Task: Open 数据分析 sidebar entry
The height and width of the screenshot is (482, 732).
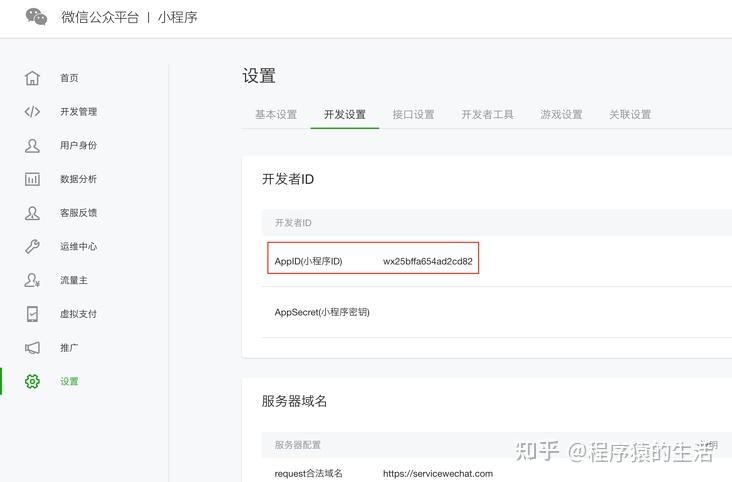Action: [78, 179]
